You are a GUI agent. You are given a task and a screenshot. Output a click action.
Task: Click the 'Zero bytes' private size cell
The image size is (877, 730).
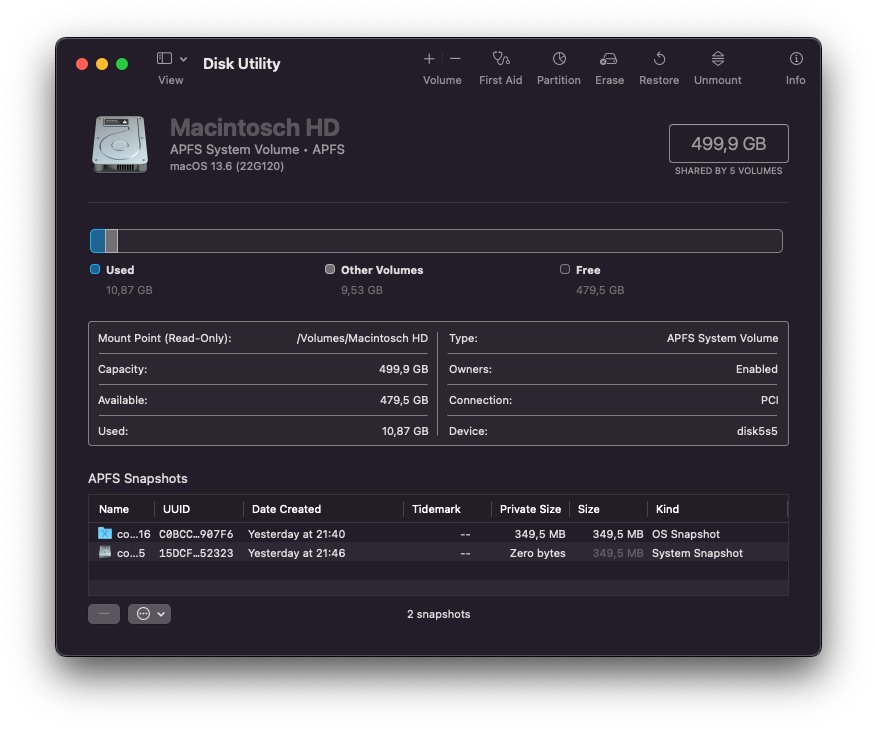537,553
